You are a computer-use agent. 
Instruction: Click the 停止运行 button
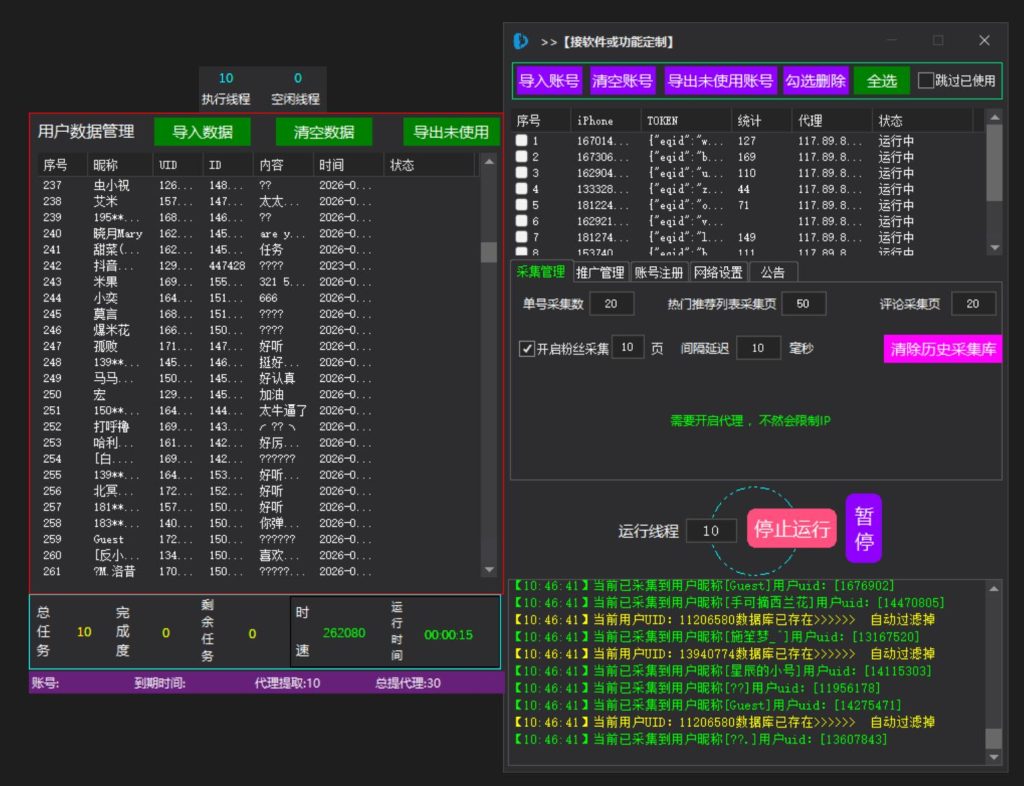[x=792, y=528]
